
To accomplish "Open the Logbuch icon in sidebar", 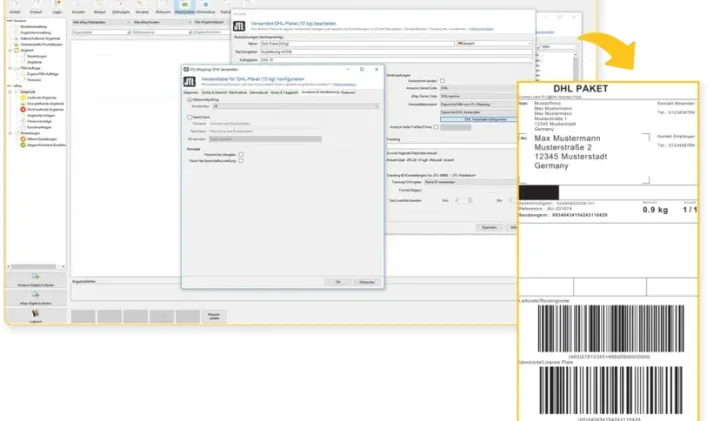I will point(35,313).
